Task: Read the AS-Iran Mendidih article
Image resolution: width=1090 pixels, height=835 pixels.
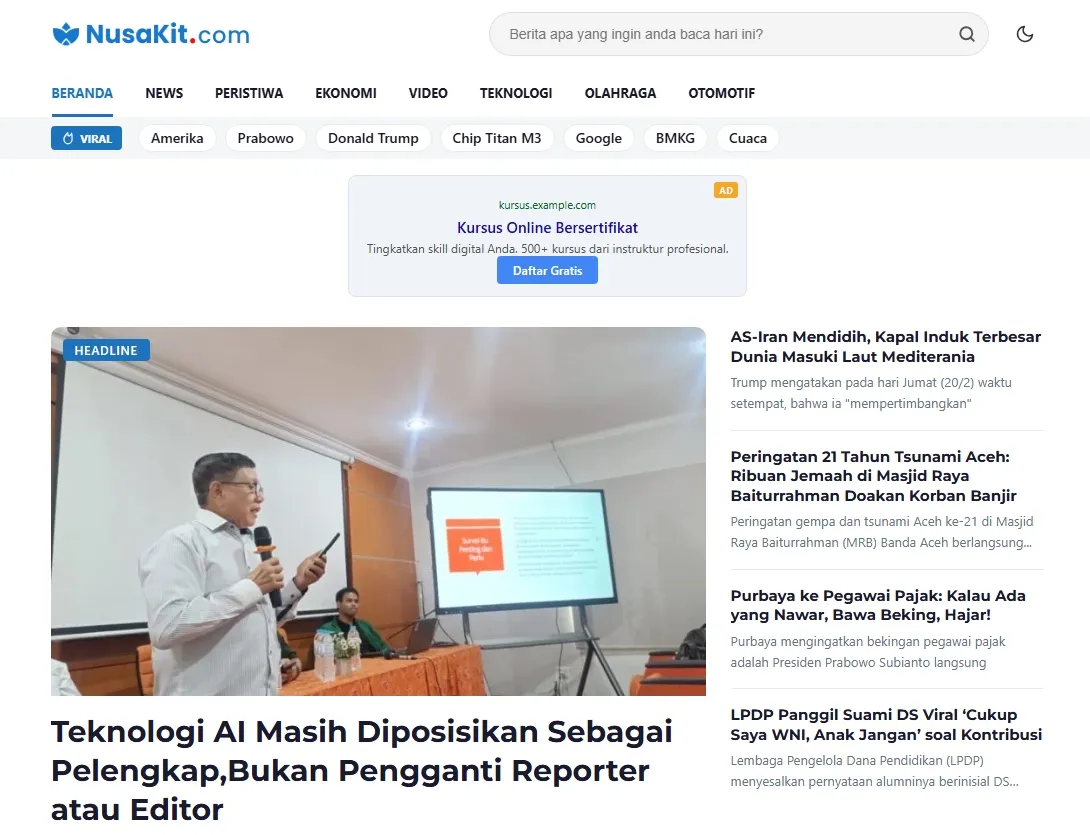Action: 885,346
